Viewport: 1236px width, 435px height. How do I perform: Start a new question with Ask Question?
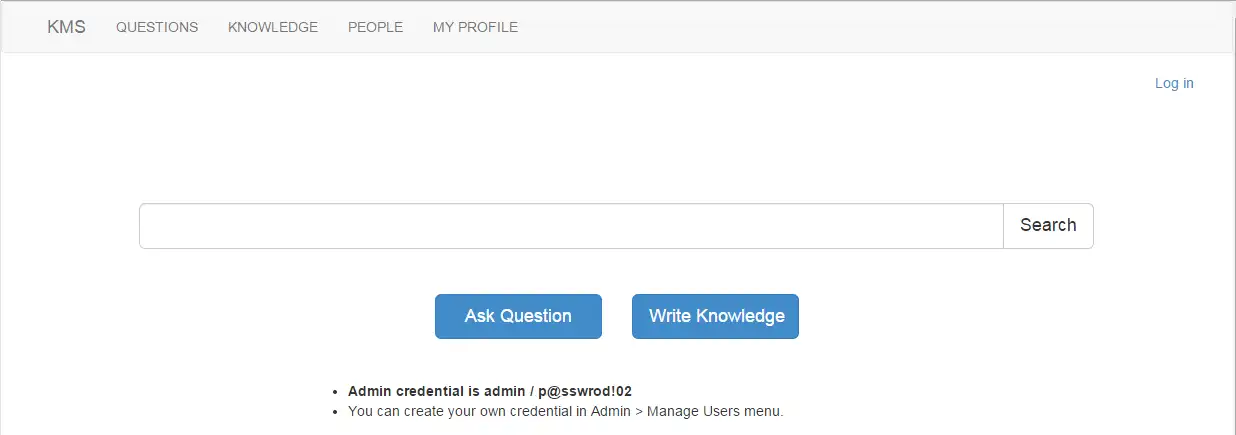(x=518, y=316)
